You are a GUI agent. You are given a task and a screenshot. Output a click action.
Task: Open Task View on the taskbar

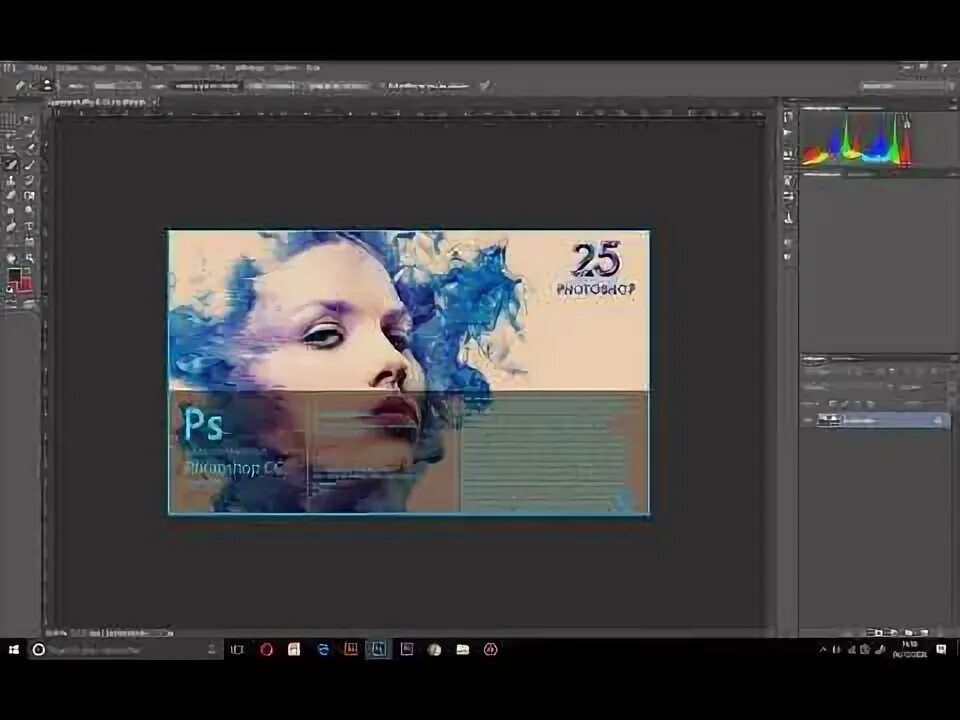tap(237, 650)
